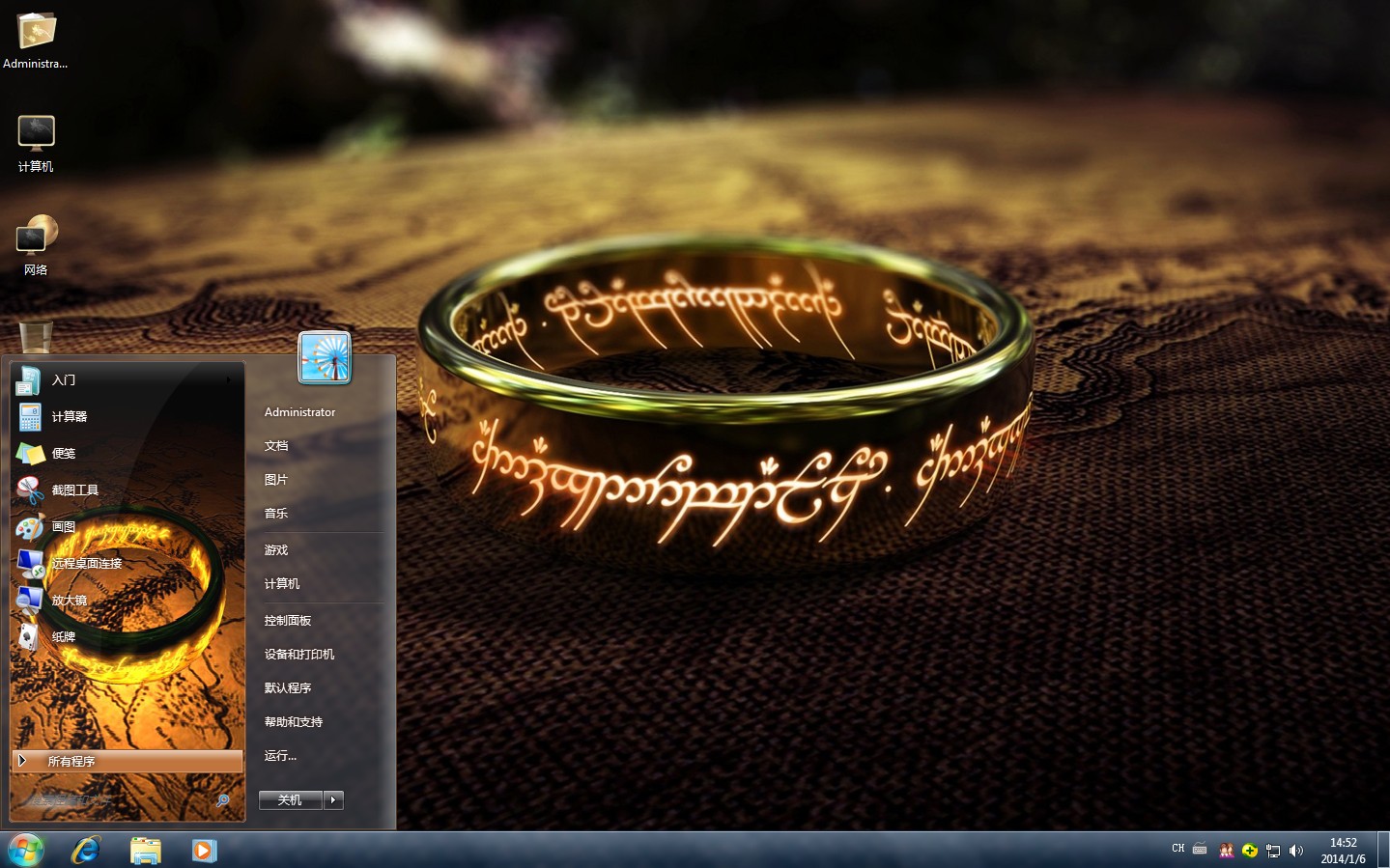The width and height of the screenshot is (1390, 868).
Task: Launch 计算器 from Start menu
Action: (126, 417)
